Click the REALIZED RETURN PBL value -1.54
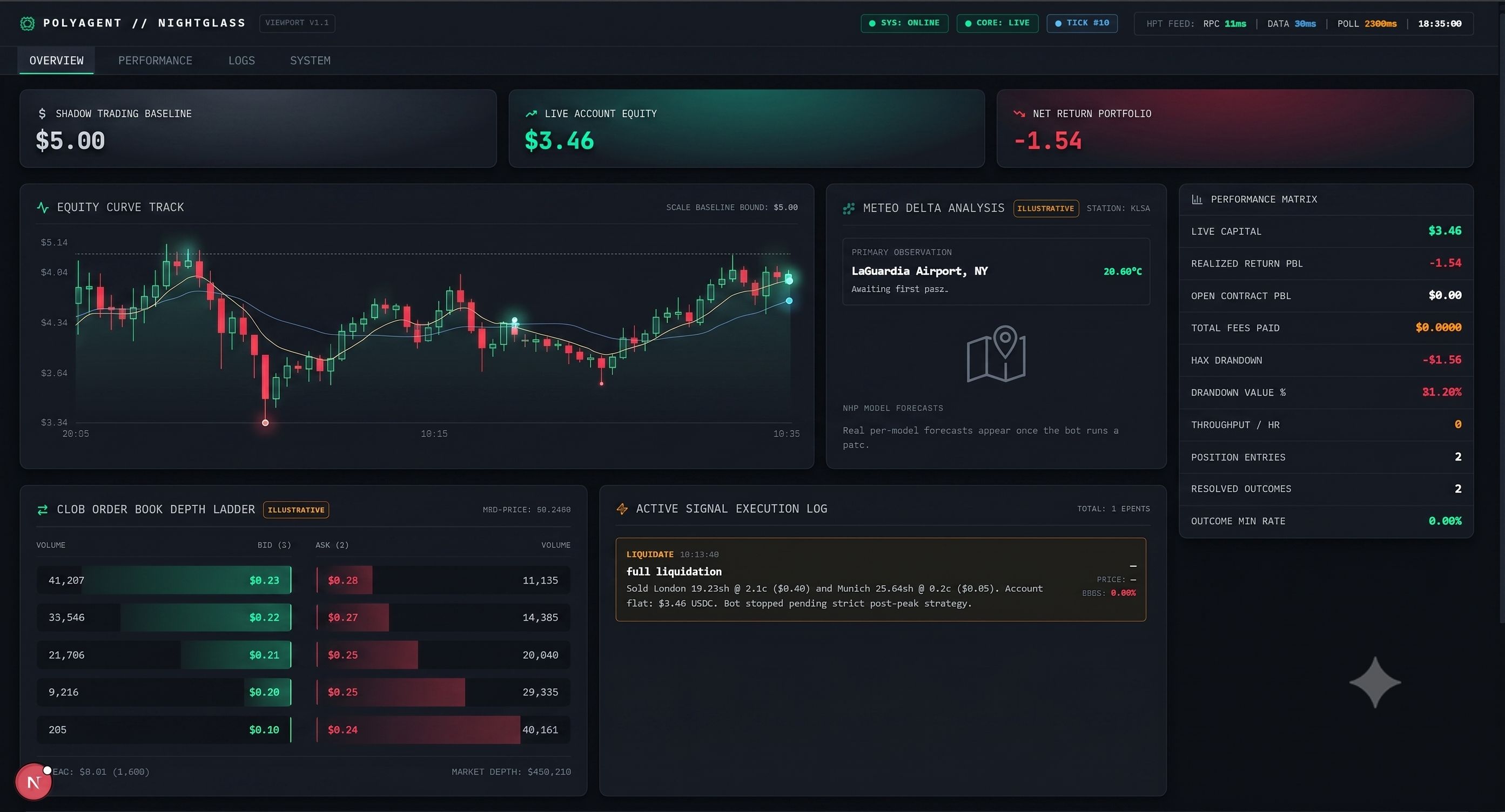The width and height of the screenshot is (1505, 812). tap(1445, 263)
